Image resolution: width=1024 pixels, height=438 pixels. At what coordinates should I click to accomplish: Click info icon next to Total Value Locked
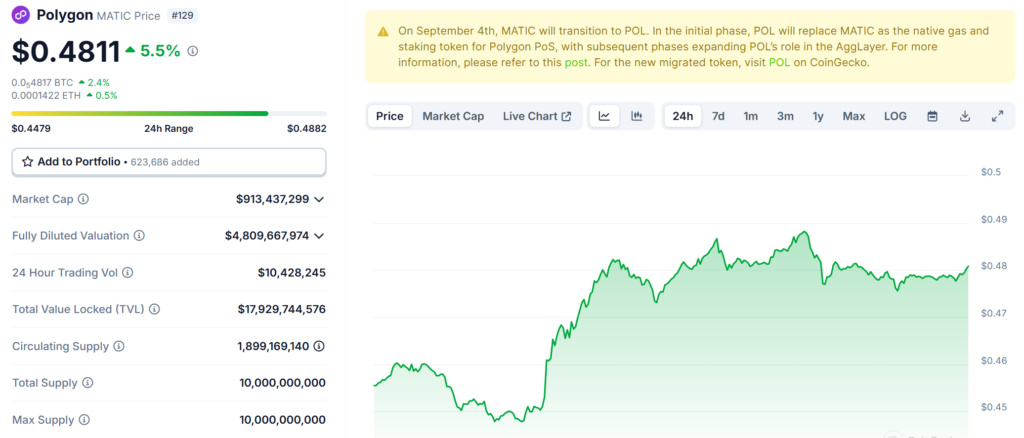(154, 309)
